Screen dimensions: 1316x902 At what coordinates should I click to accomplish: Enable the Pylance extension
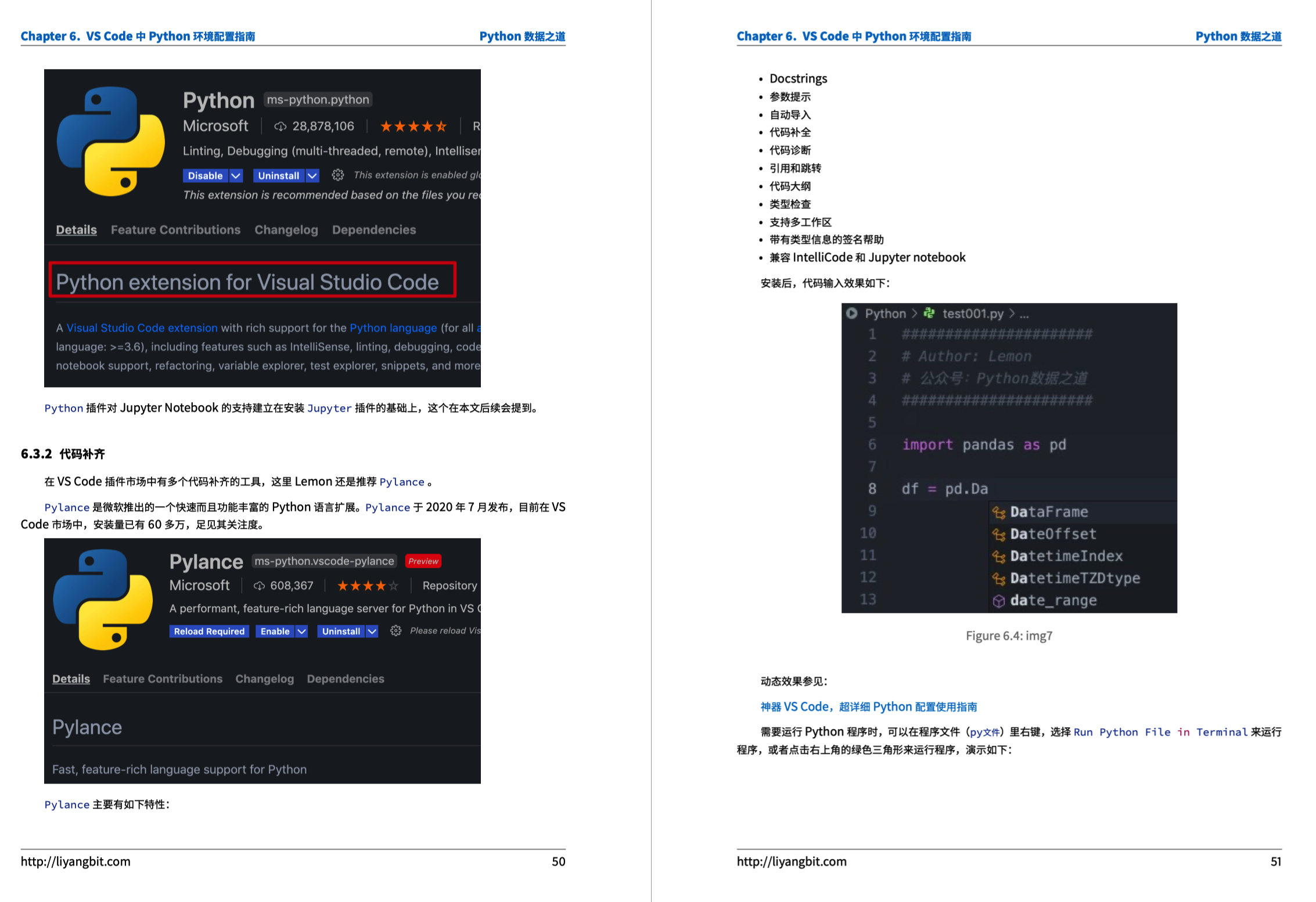click(x=275, y=631)
